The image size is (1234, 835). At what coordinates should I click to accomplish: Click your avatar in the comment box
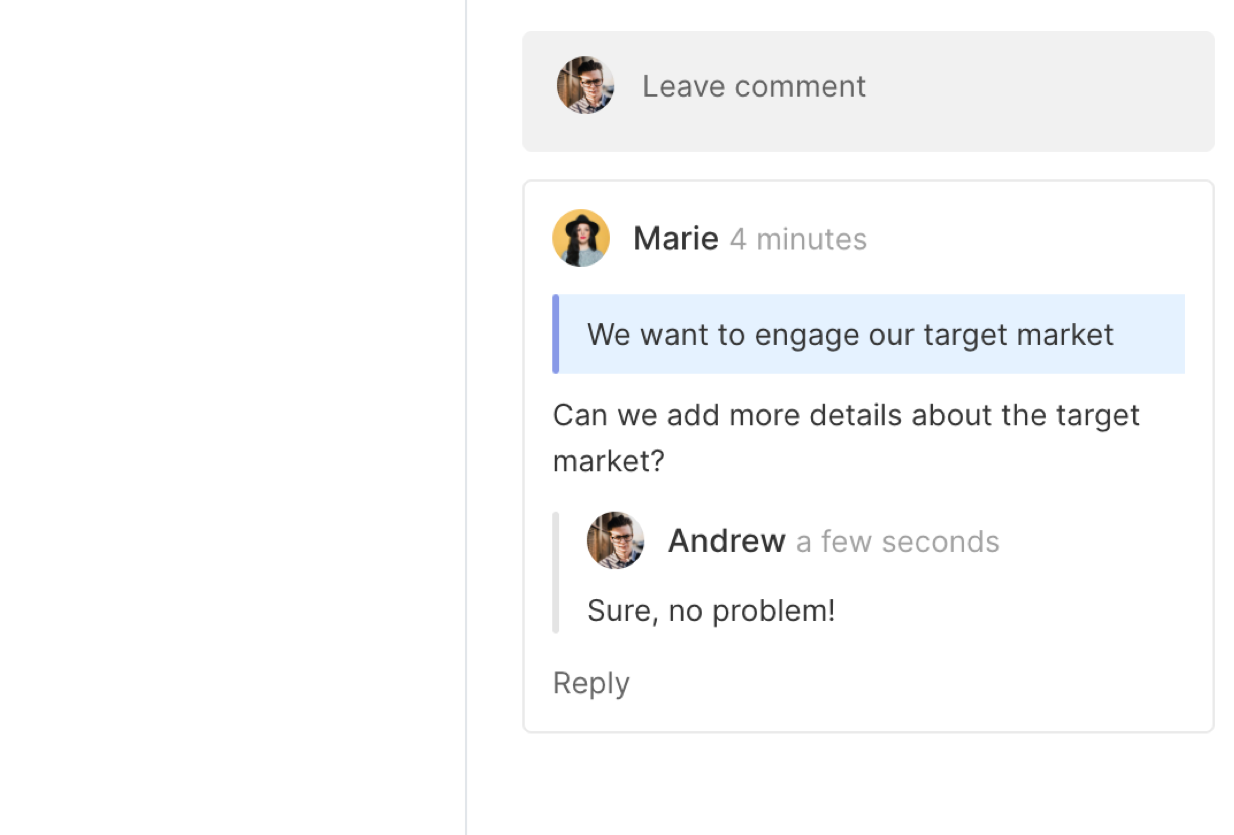585,85
